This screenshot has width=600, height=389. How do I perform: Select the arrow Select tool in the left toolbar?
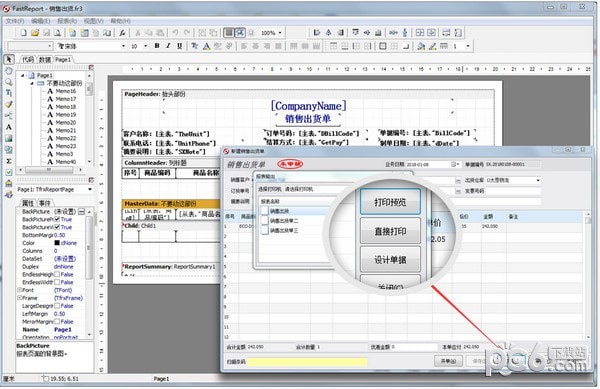pos(8,59)
